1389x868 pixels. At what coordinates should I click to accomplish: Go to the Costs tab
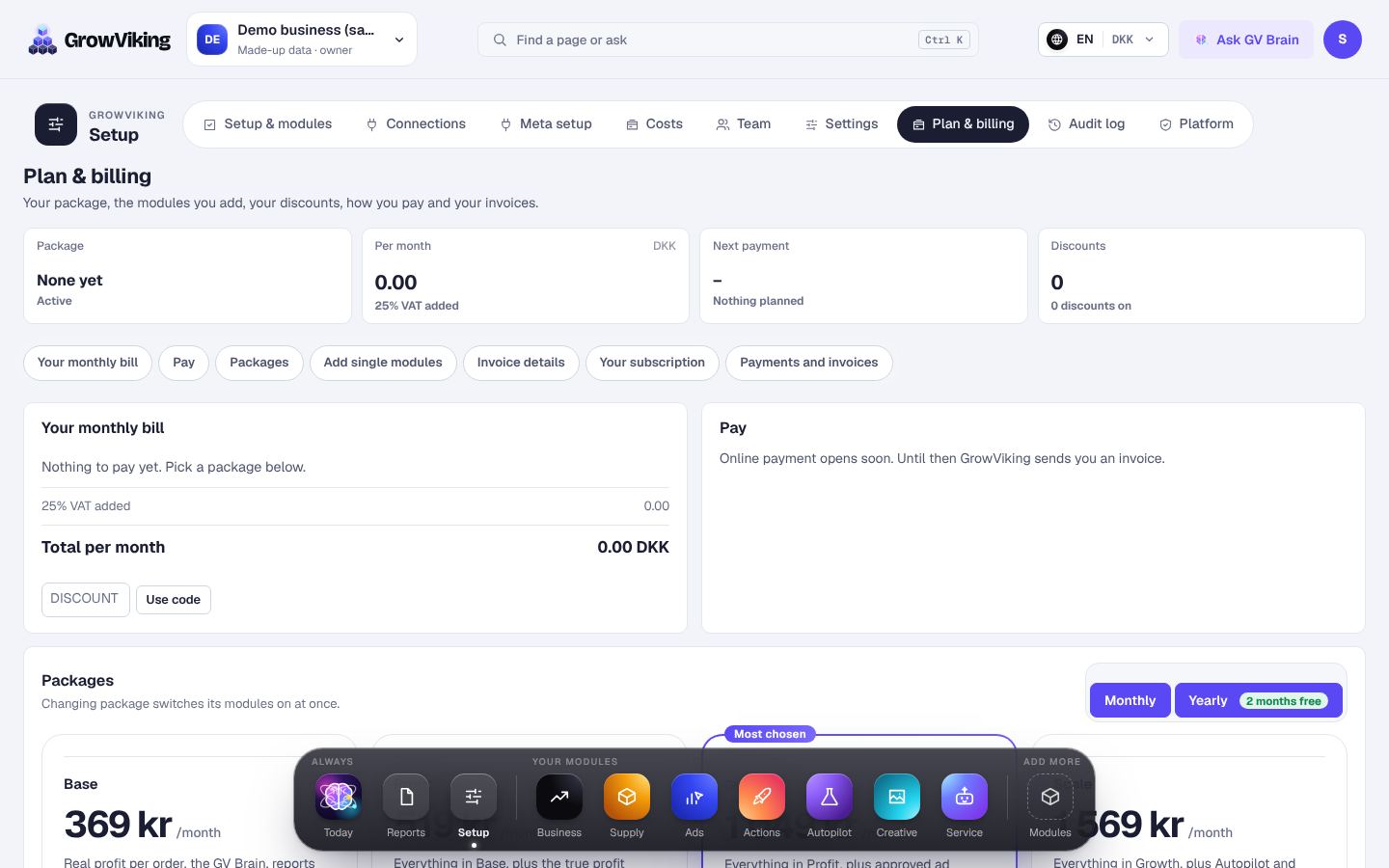pos(654,124)
